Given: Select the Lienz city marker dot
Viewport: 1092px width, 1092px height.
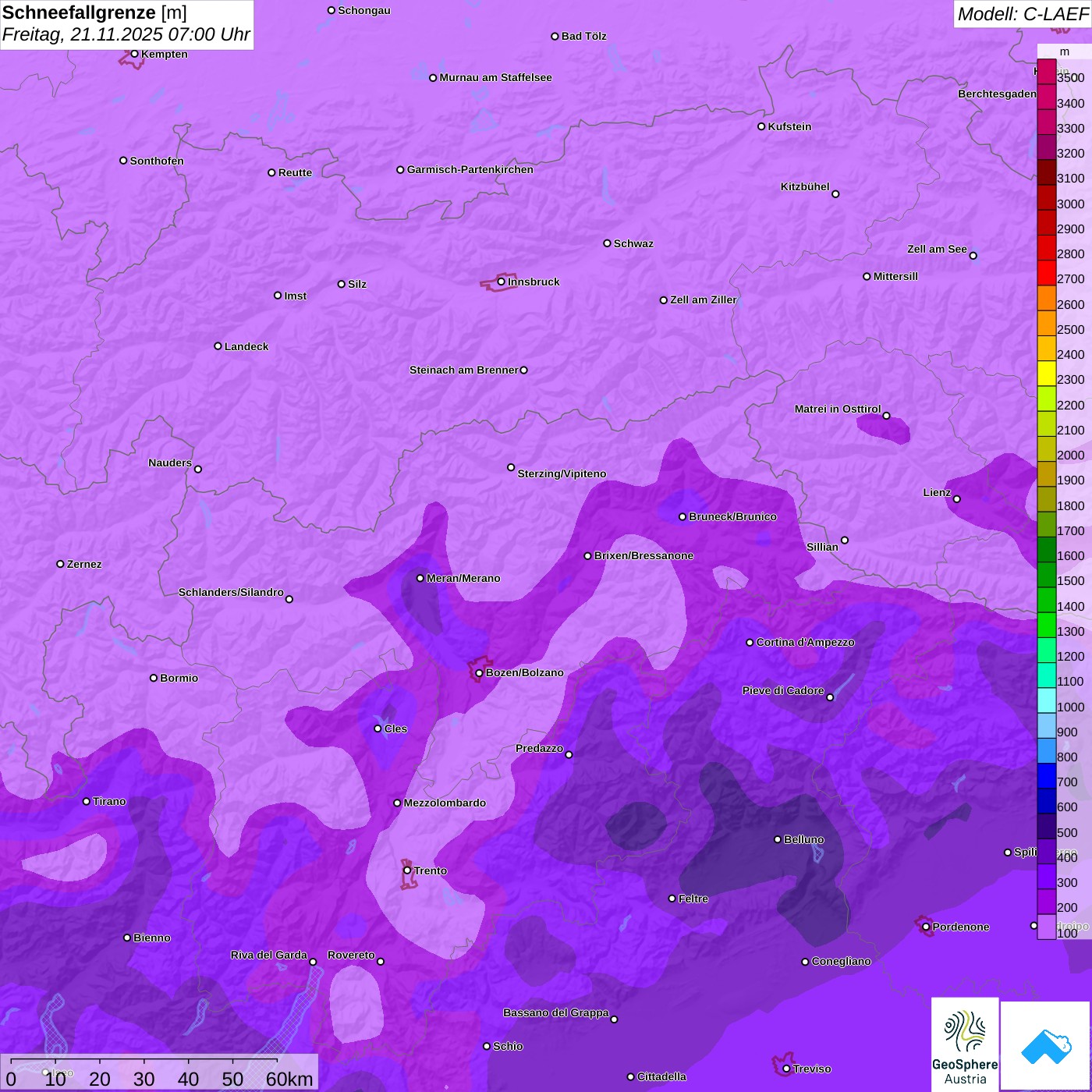Looking at the screenshot, I should pyautogui.click(x=957, y=499).
